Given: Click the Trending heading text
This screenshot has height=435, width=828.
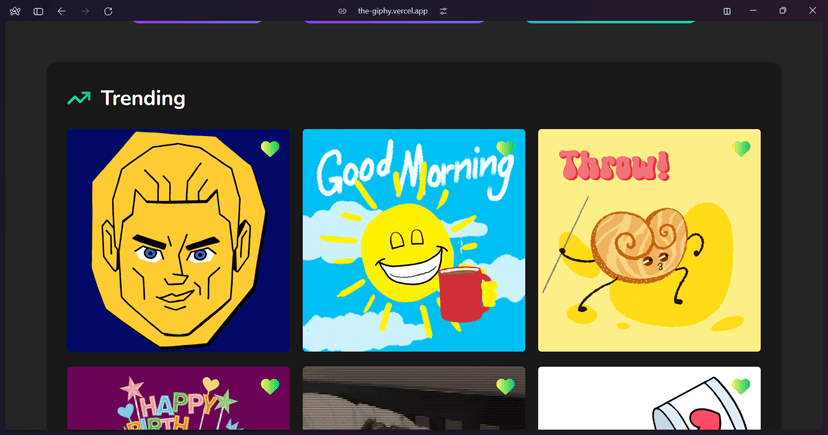Looking at the screenshot, I should point(143,98).
